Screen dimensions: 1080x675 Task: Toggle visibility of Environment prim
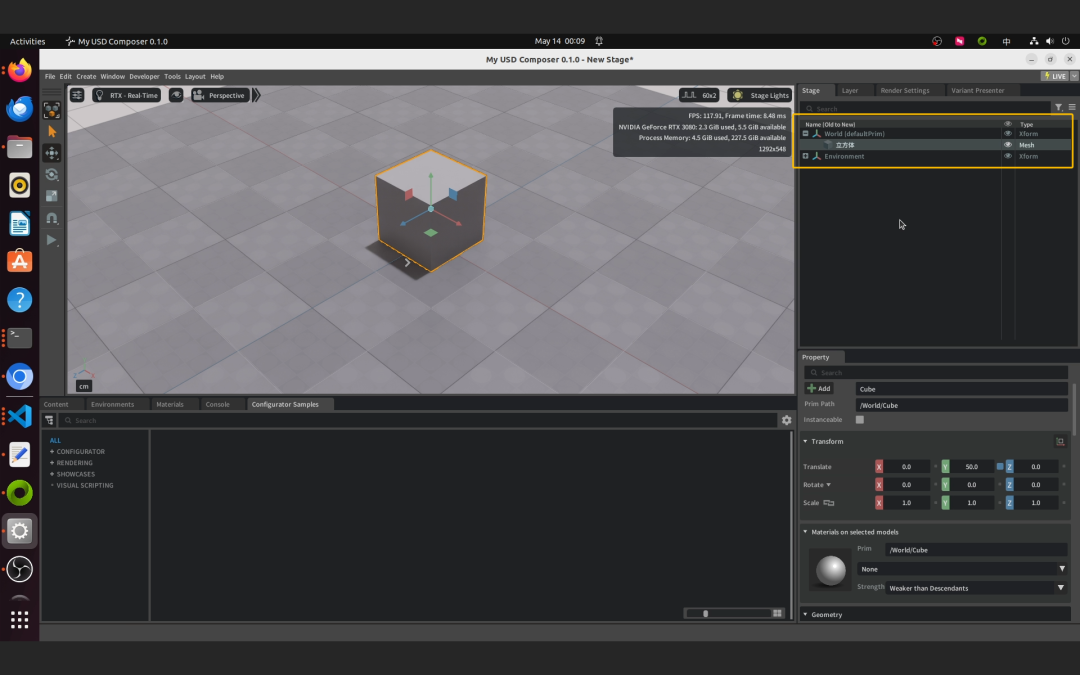tap(1008, 156)
